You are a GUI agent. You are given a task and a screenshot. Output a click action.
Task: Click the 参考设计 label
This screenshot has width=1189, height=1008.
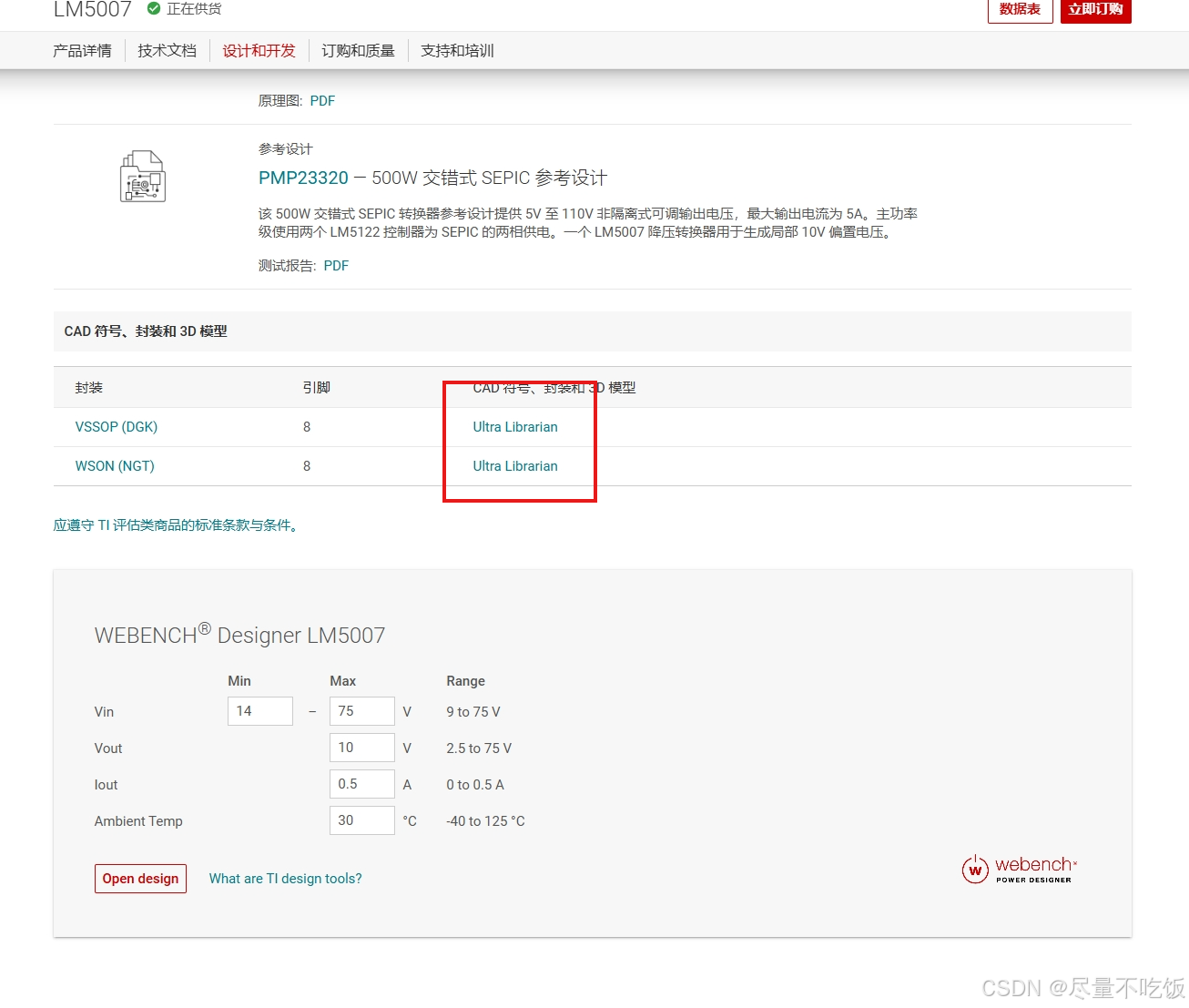pyautogui.click(x=286, y=149)
